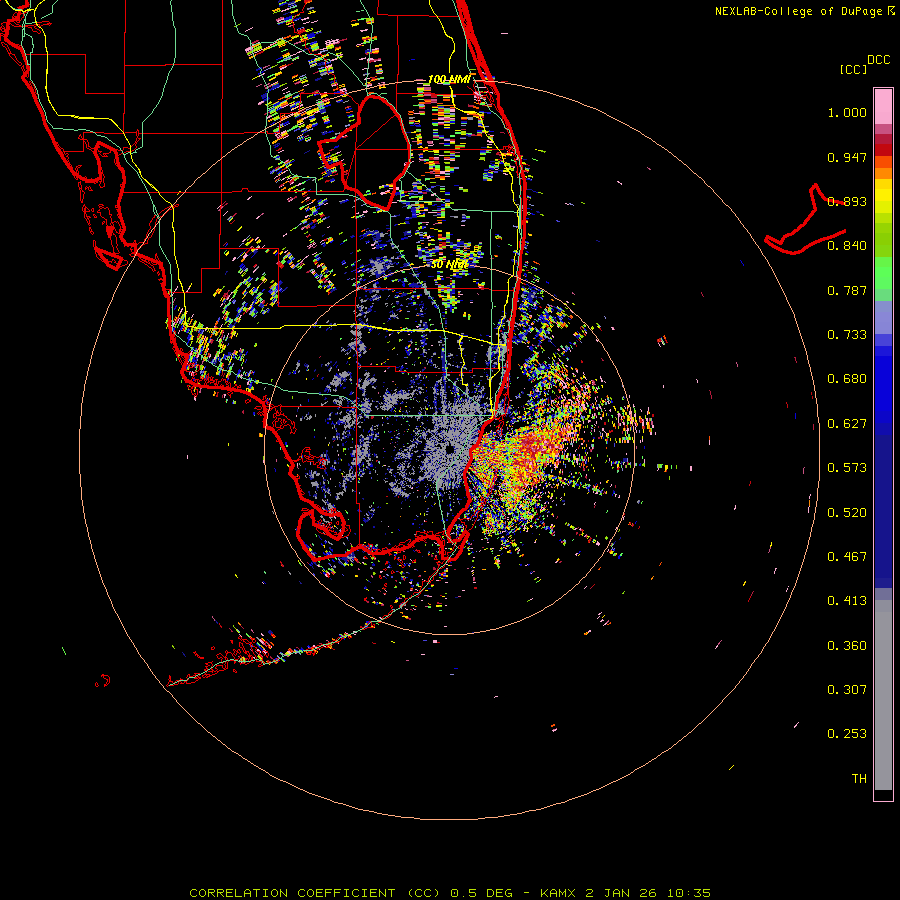Image resolution: width=900 pixels, height=900 pixels.
Task: Click the 0.467 scale value
Action: pos(847,557)
